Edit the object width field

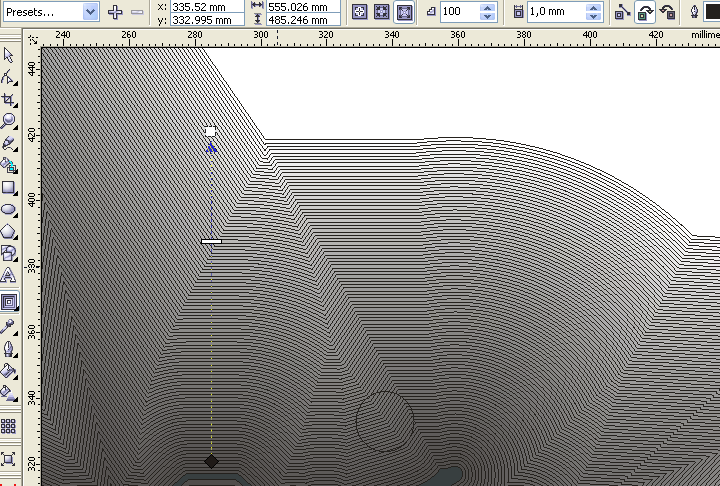304,7
